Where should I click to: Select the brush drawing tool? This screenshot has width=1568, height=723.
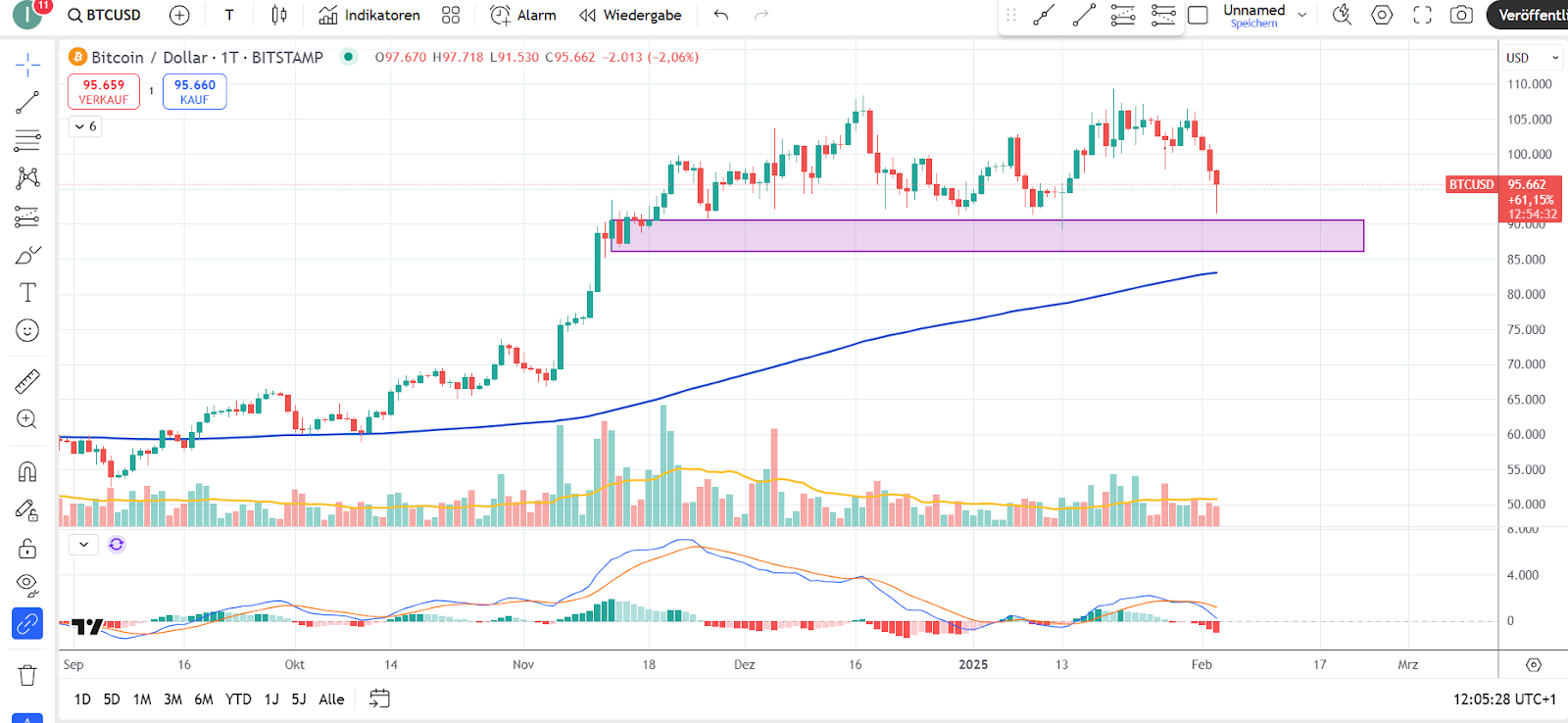coord(27,255)
